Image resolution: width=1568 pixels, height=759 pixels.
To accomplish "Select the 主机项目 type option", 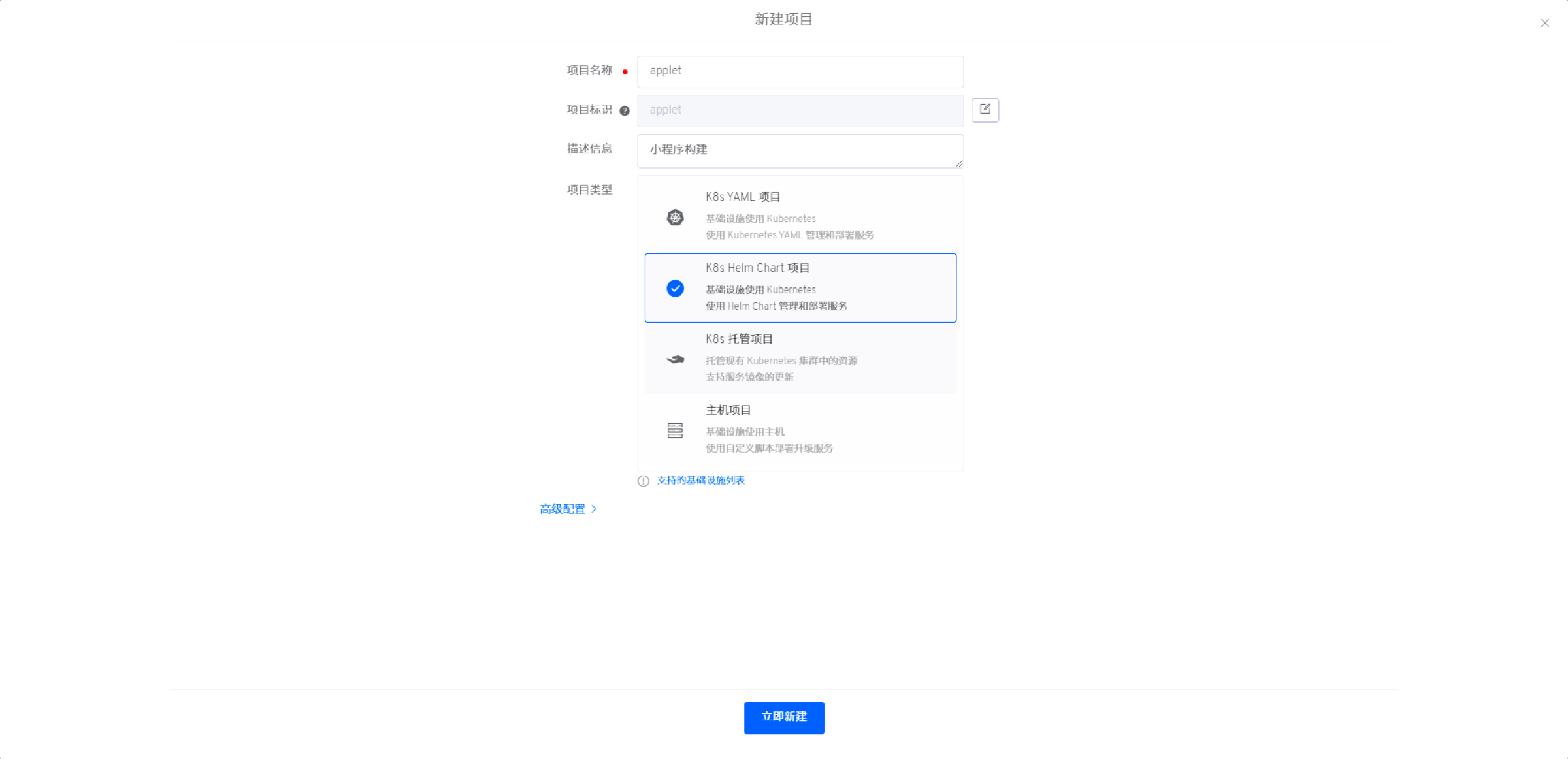I will (x=800, y=429).
